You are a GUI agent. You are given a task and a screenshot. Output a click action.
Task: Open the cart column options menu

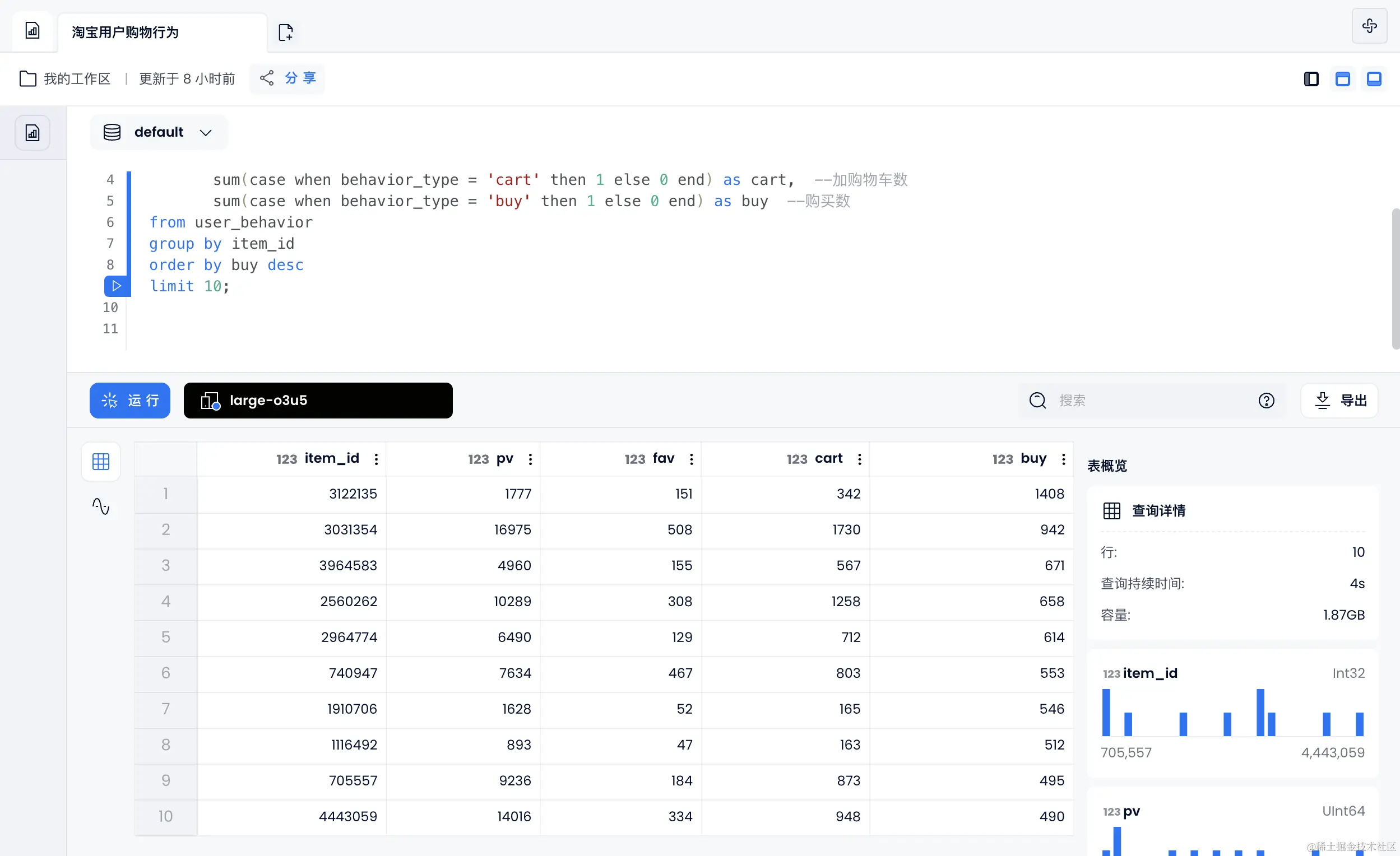tap(859, 459)
